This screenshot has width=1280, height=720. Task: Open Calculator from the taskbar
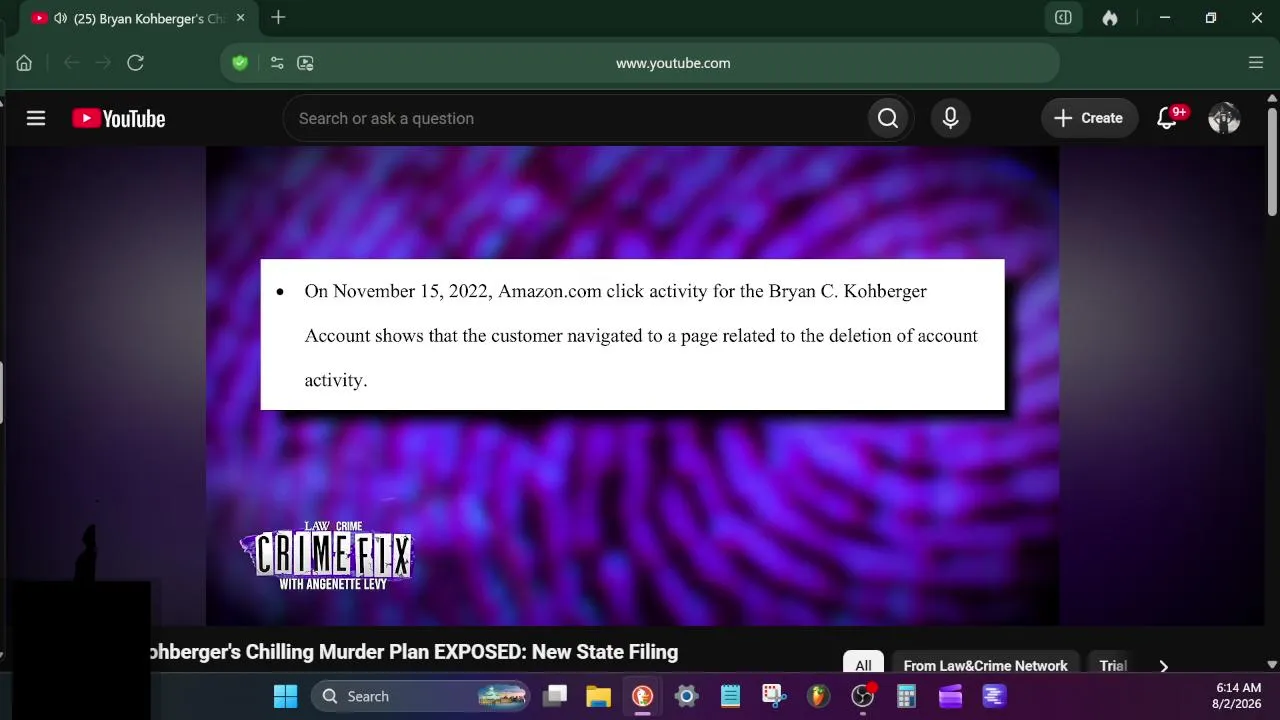(906, 696)
